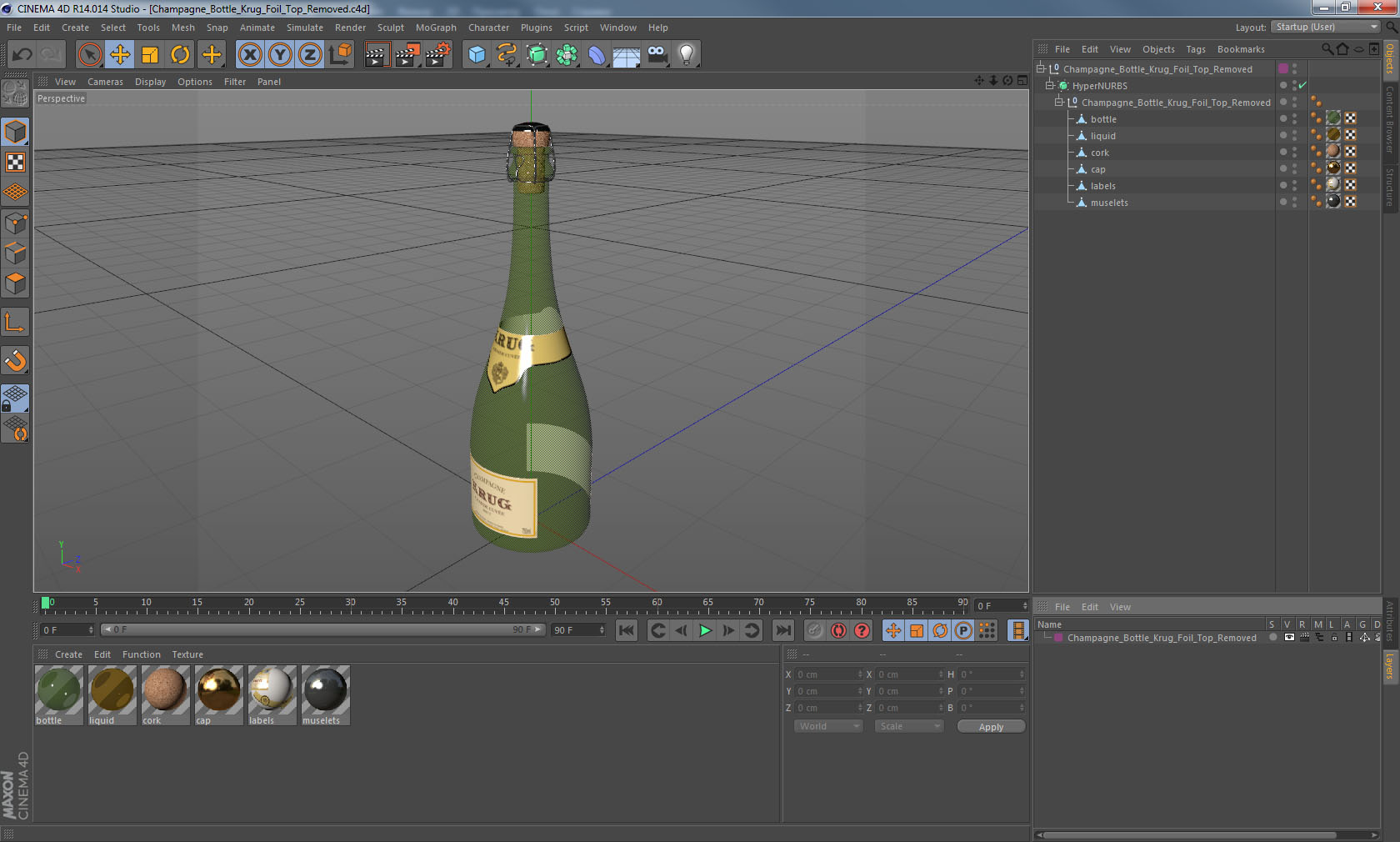Go to end of animation
The image size is (1400, 842).
pos(783,630)
